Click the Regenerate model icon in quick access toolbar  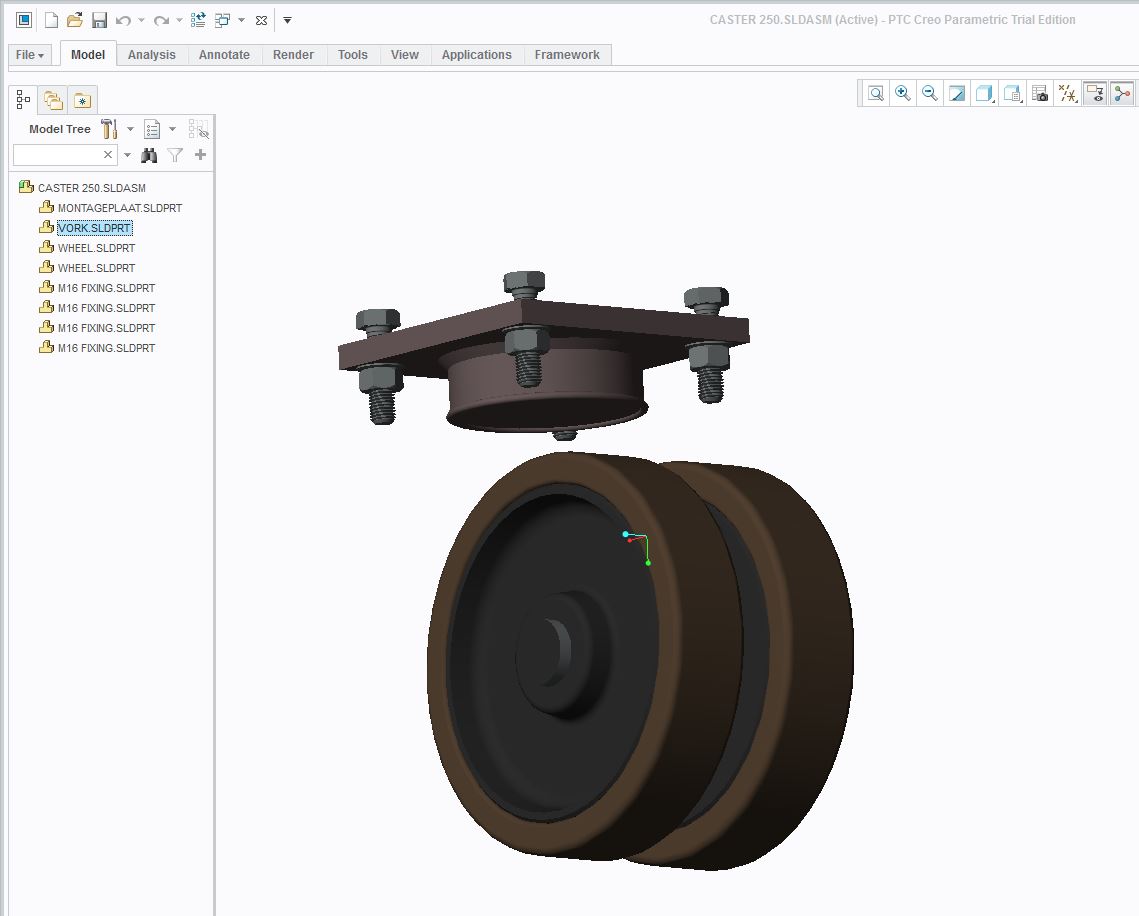point(198,20)
